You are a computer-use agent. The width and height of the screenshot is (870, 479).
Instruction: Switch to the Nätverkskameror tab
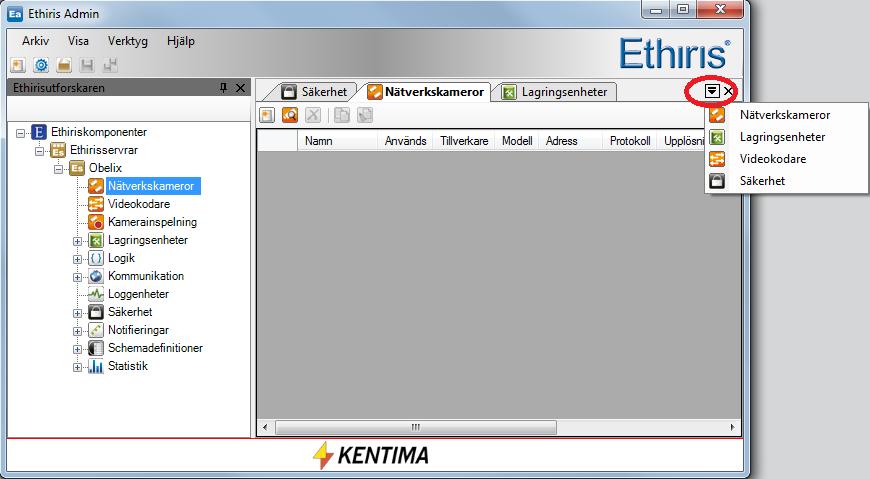426,92
